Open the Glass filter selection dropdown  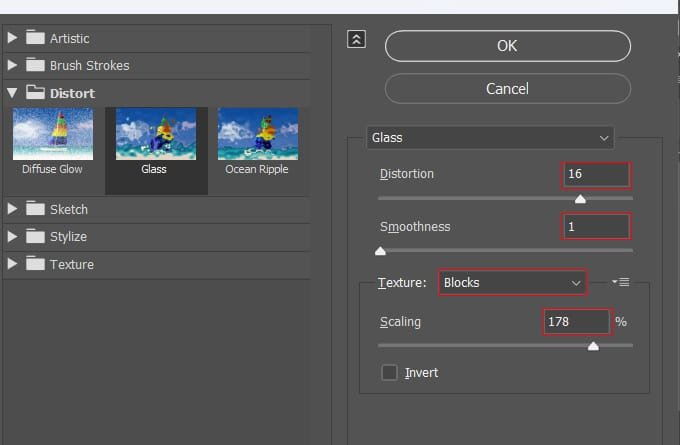coord(490,138)
